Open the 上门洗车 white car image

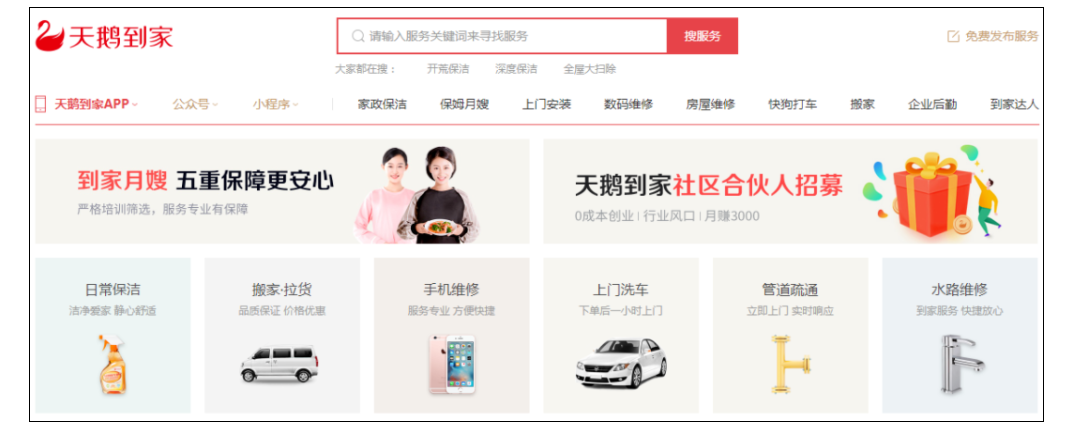tap(621, 362)
